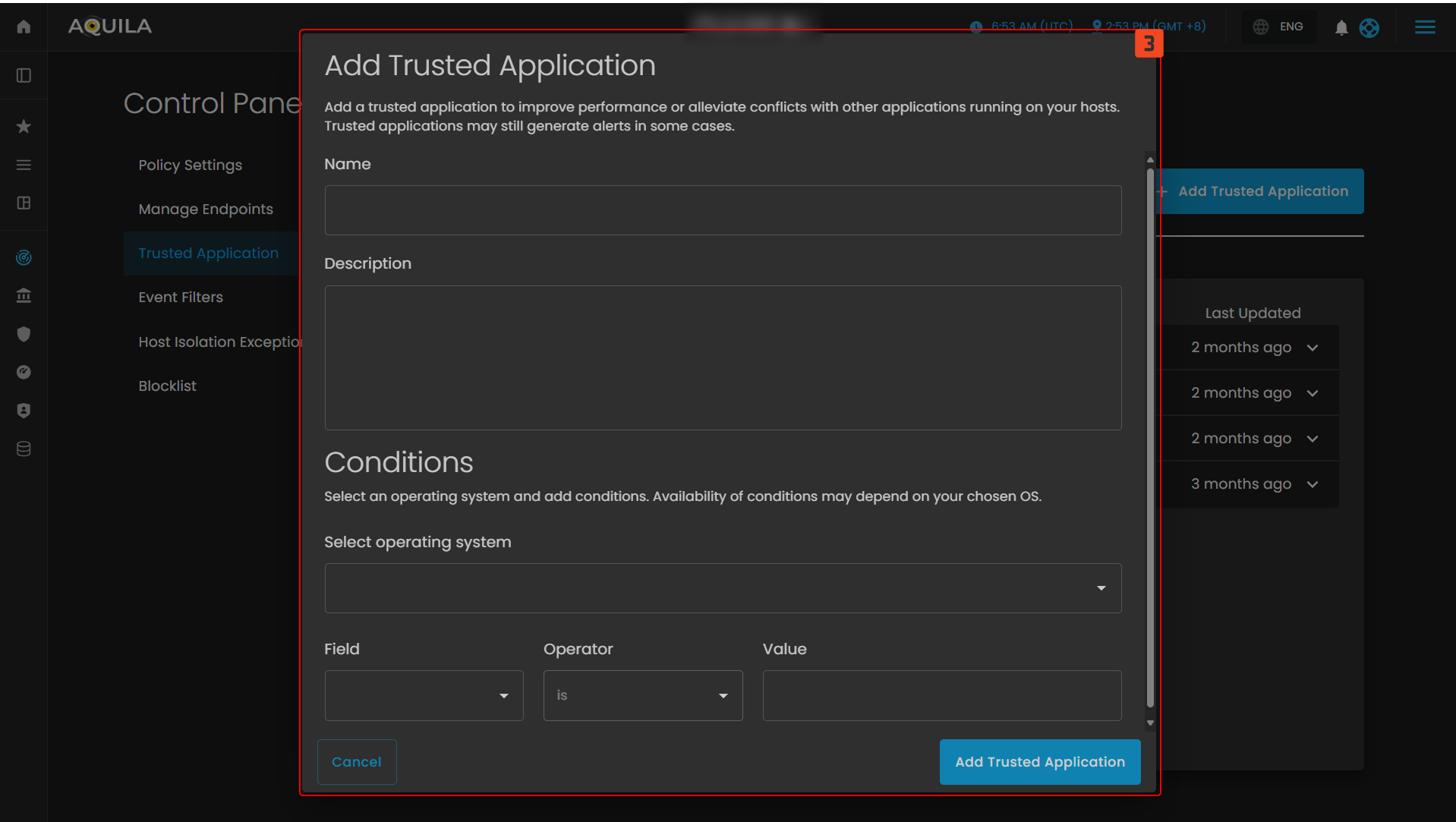The width and height of the screenshot is (1456, 822).
Task: Click the speedometer gauge sidebar icon
Action: click(x=24, y=372)
